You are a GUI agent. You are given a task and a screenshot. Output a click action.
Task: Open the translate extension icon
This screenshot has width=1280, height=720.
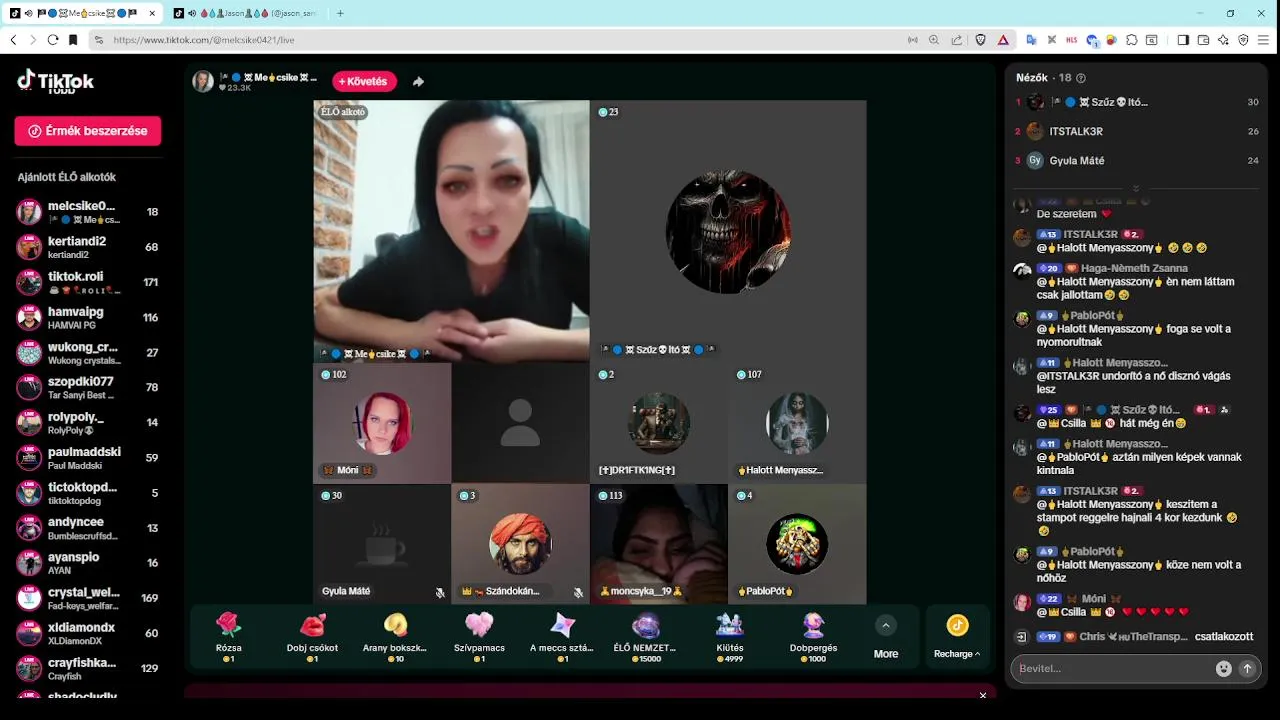[1031, 40]
